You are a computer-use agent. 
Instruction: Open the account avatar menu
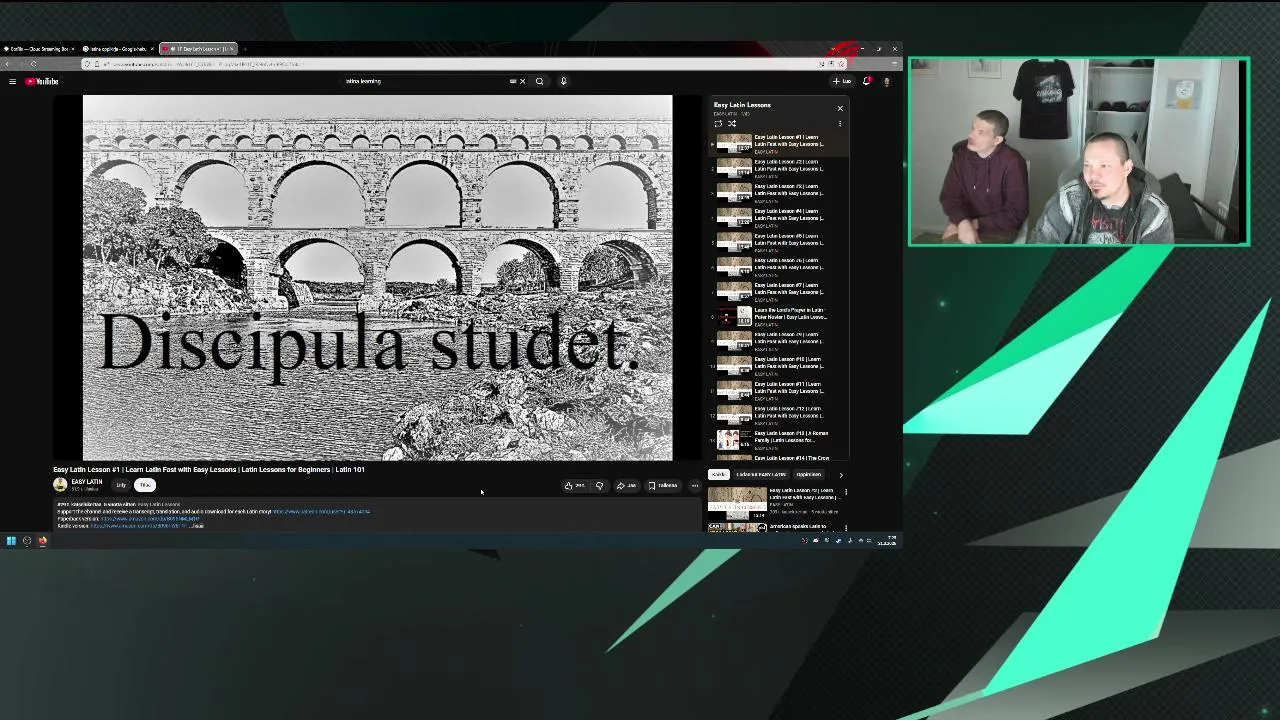886,81
